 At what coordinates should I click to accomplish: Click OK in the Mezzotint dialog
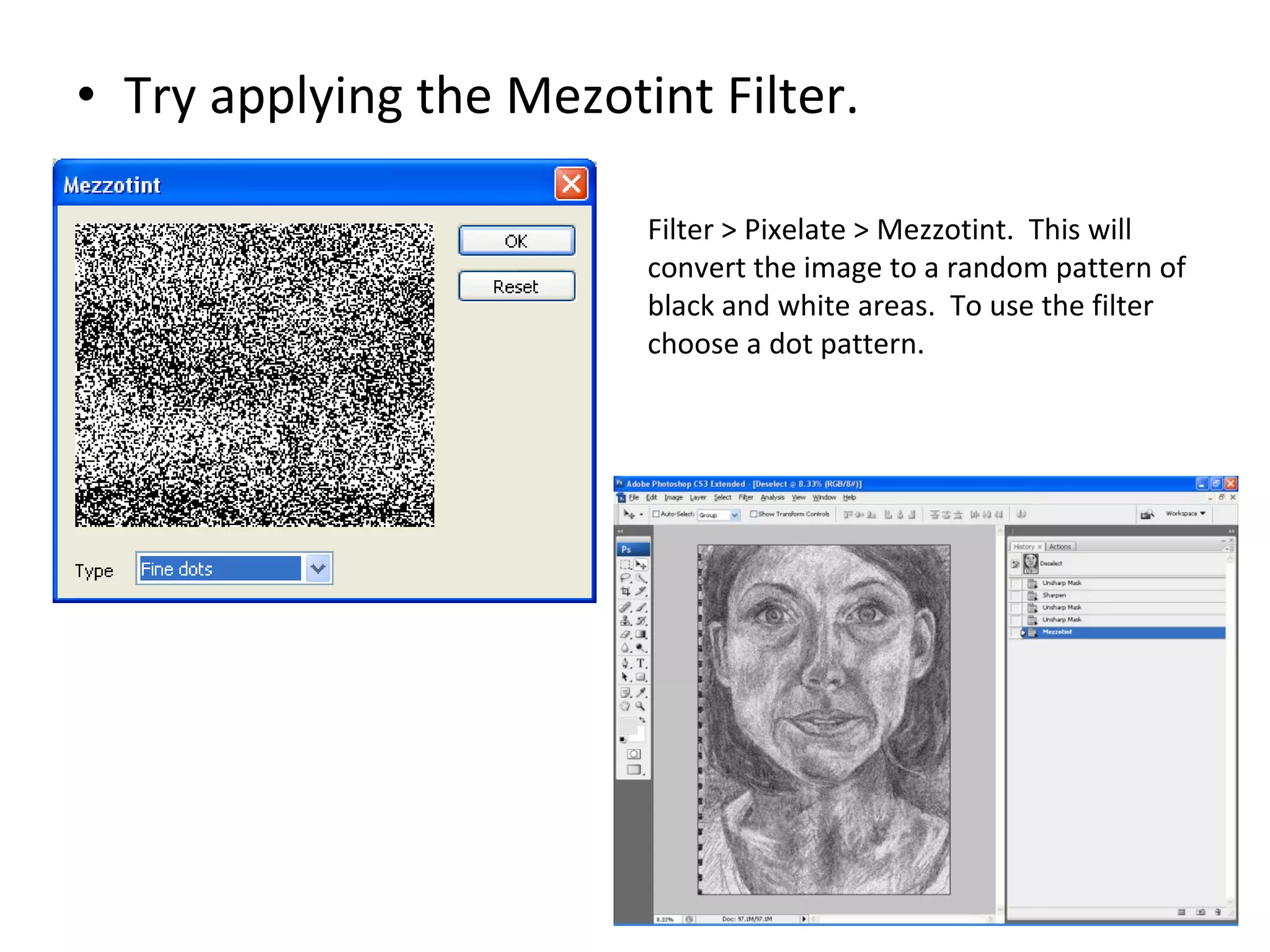tap(517, 240)
